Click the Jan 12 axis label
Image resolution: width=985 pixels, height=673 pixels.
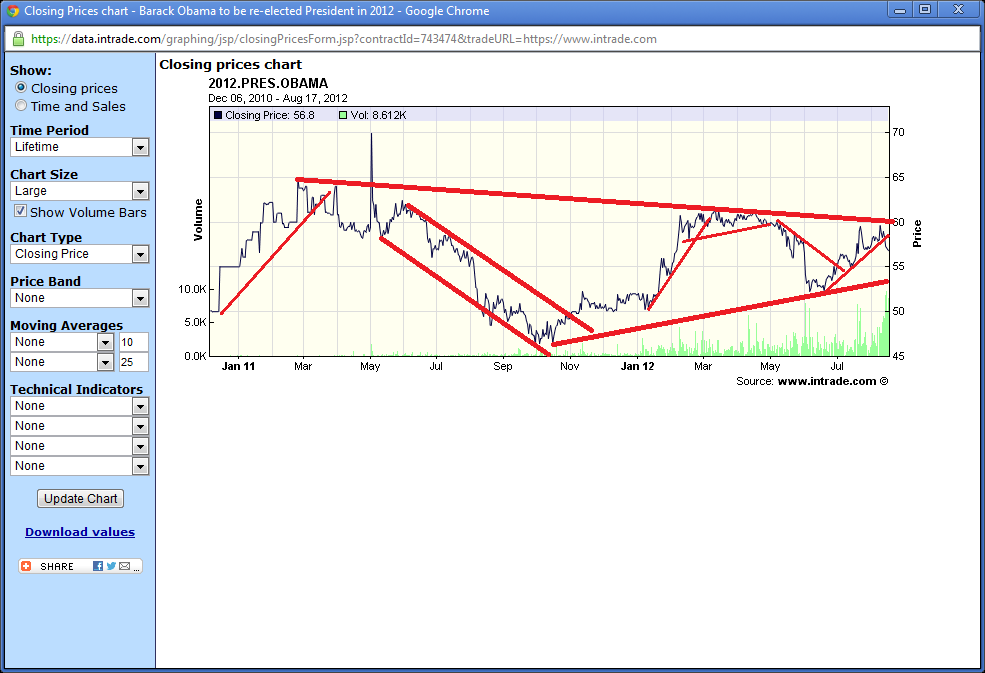[x=637, y=366]
